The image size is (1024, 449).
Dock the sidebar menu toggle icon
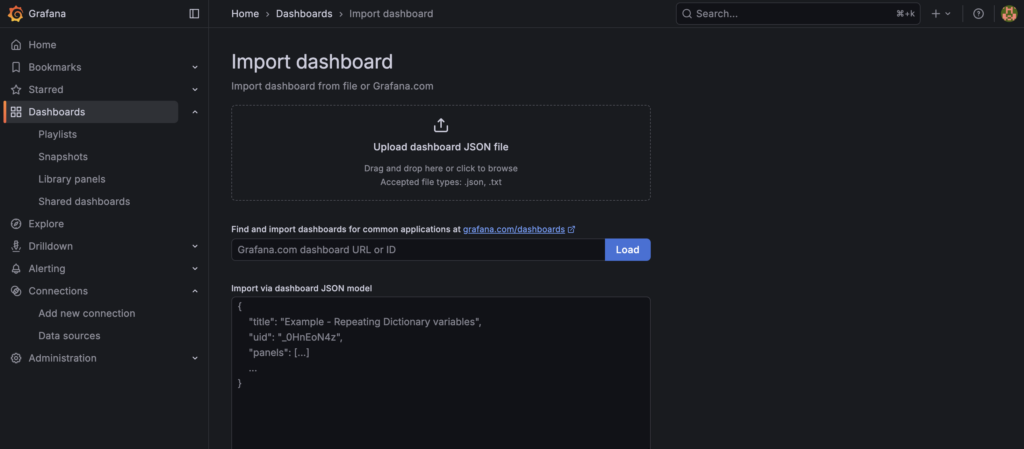(194, 14)
